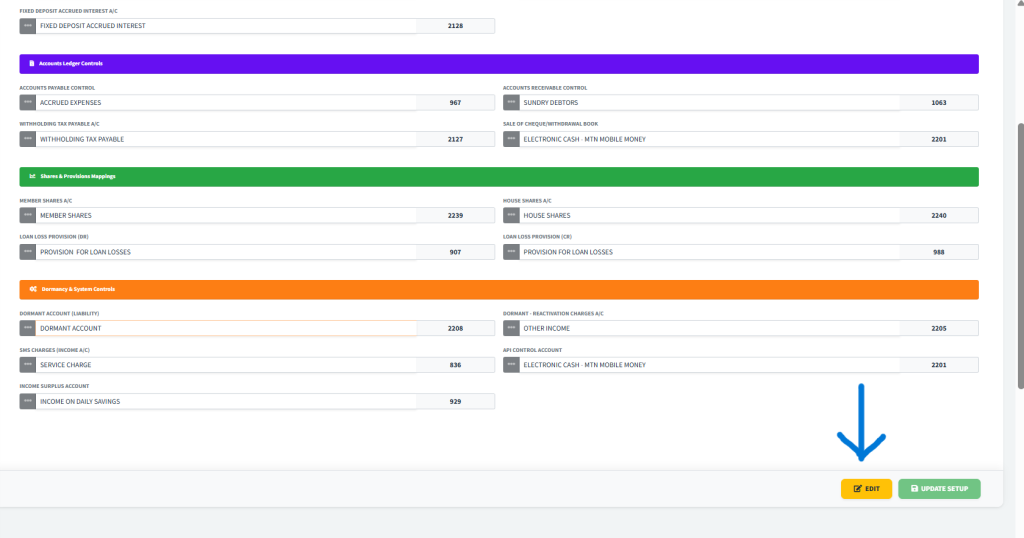
Task: Select the Accounts Ledger Controls purple header
Action: (x=498, y=63)
